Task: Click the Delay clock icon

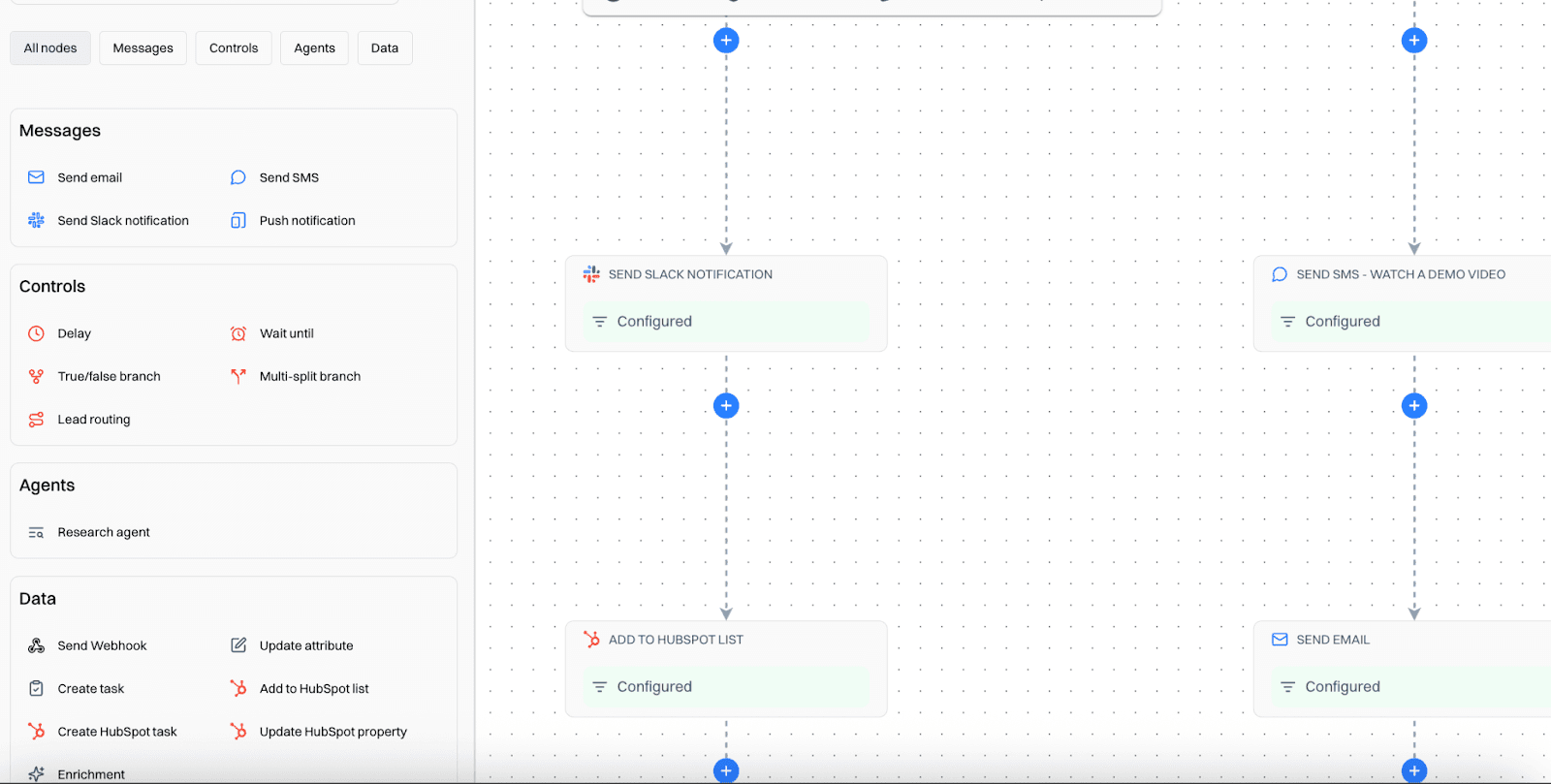Action: tap(36, 333)
